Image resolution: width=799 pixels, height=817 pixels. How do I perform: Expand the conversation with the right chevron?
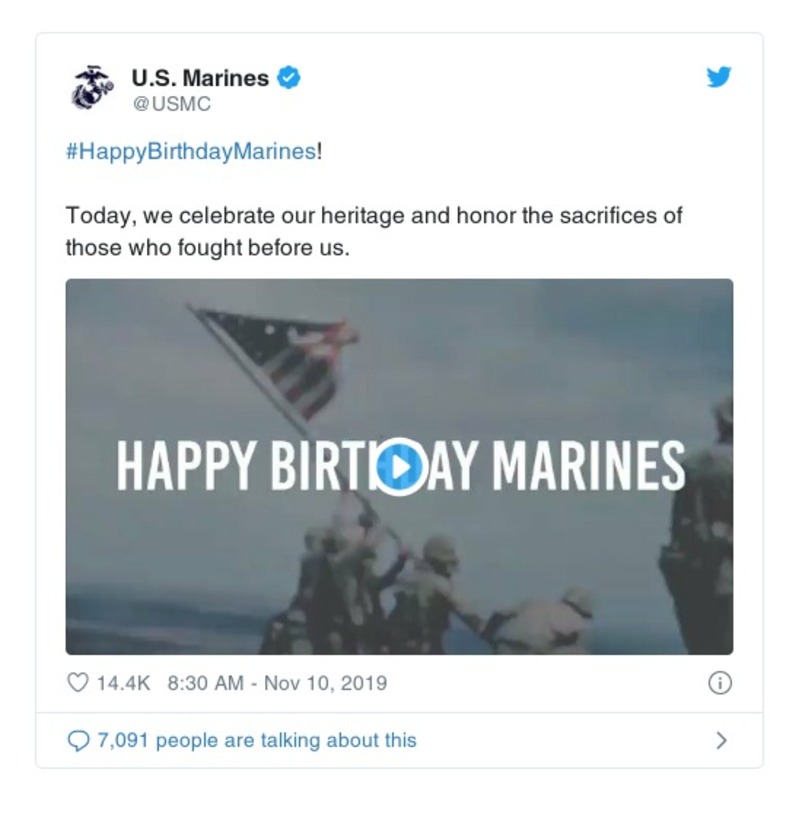click(x=721, y=741)
